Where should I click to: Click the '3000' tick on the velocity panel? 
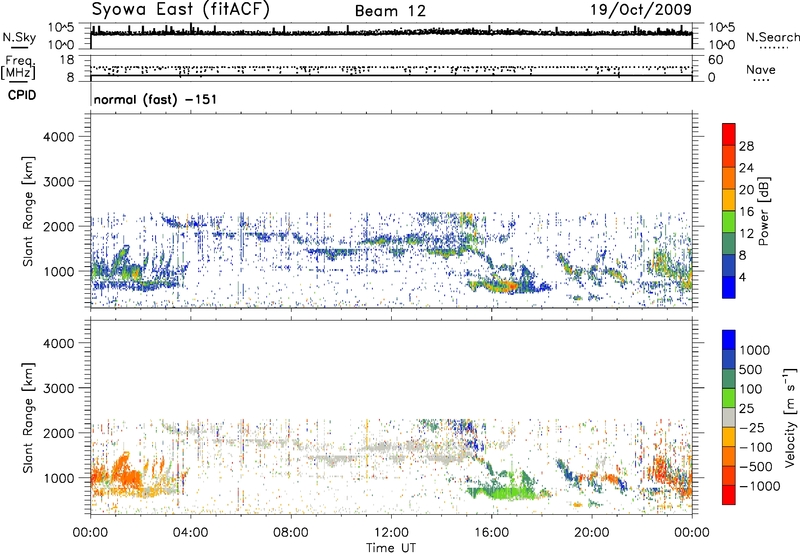pos(58,388)
